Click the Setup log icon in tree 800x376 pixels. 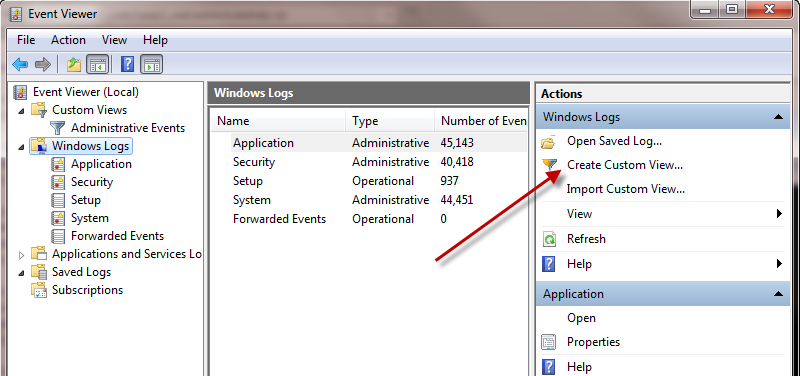58,200
